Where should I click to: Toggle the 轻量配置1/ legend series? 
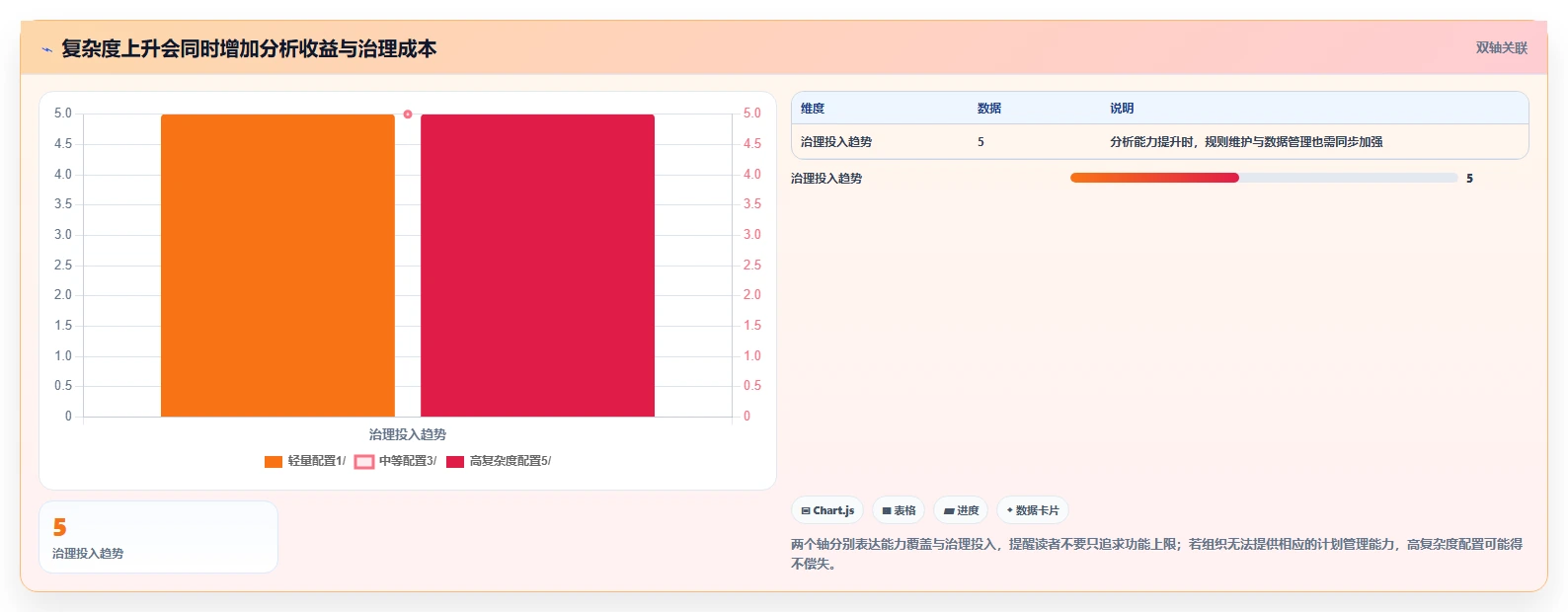[x=305, y=461]
